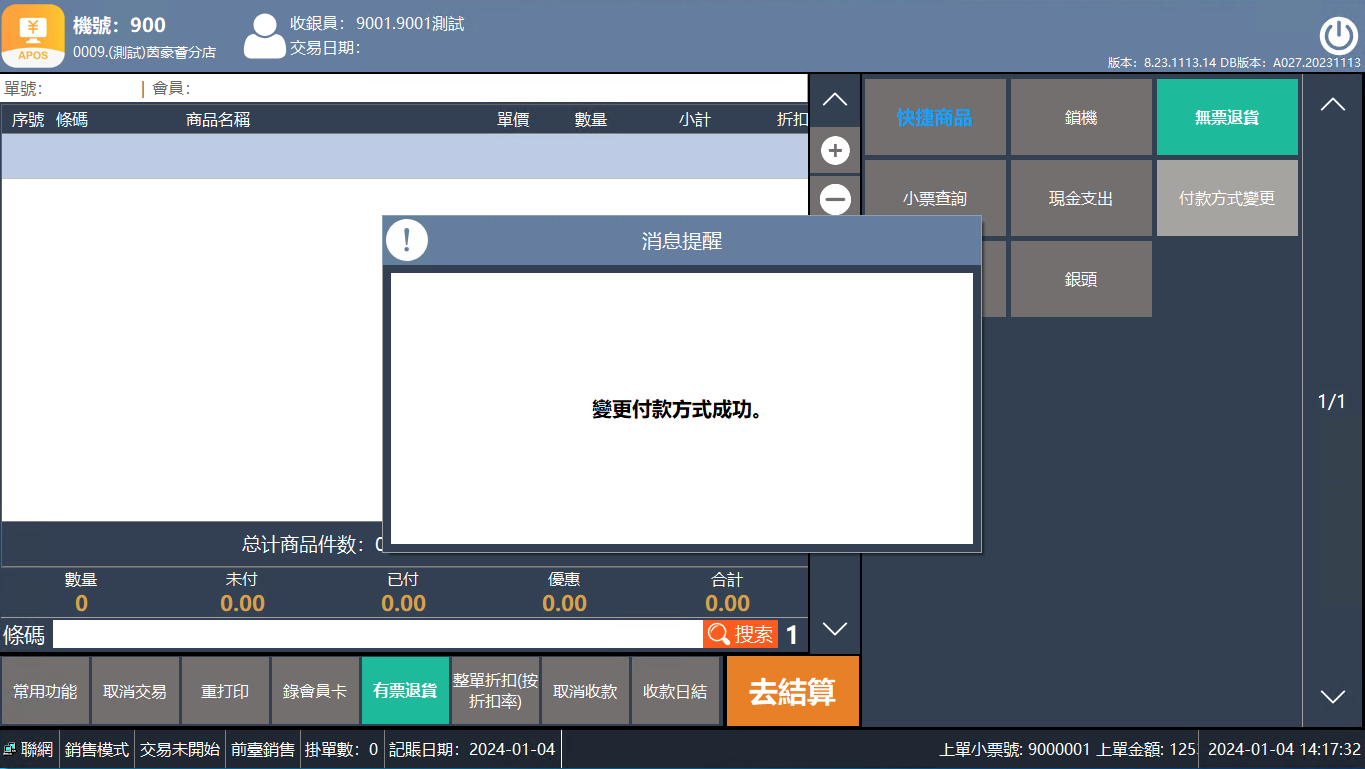Click the 單號 order number field
The width and height of the screenshot is (1365, 769).
pos(72,88)
